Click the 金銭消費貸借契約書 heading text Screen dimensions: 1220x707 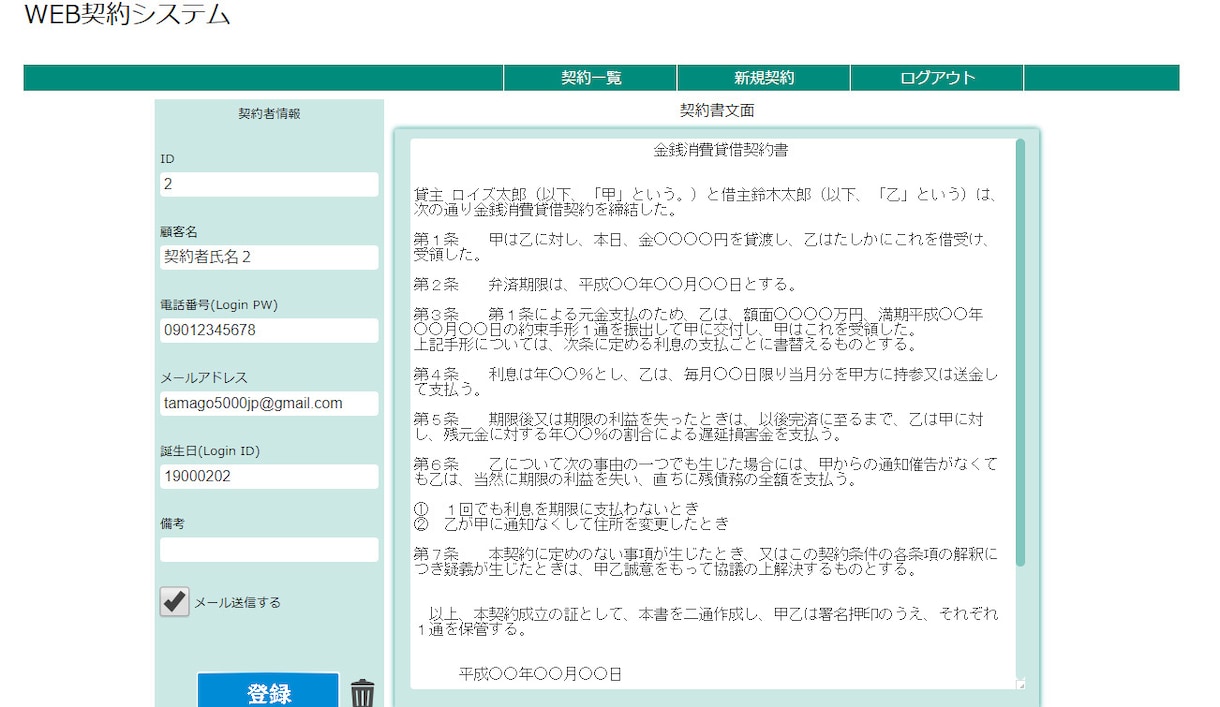point(720,151)
